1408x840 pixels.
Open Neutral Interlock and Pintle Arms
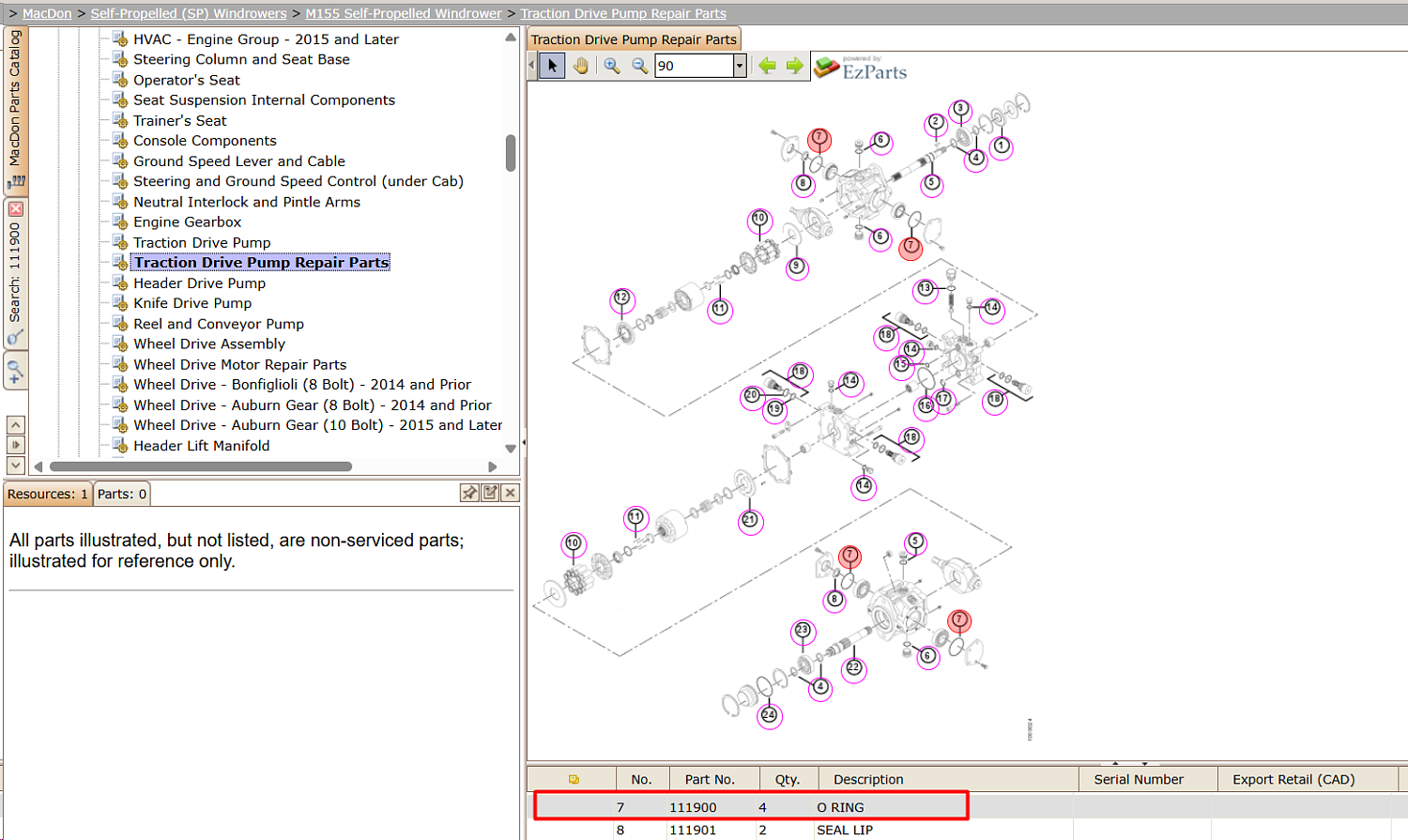point(247,202)
